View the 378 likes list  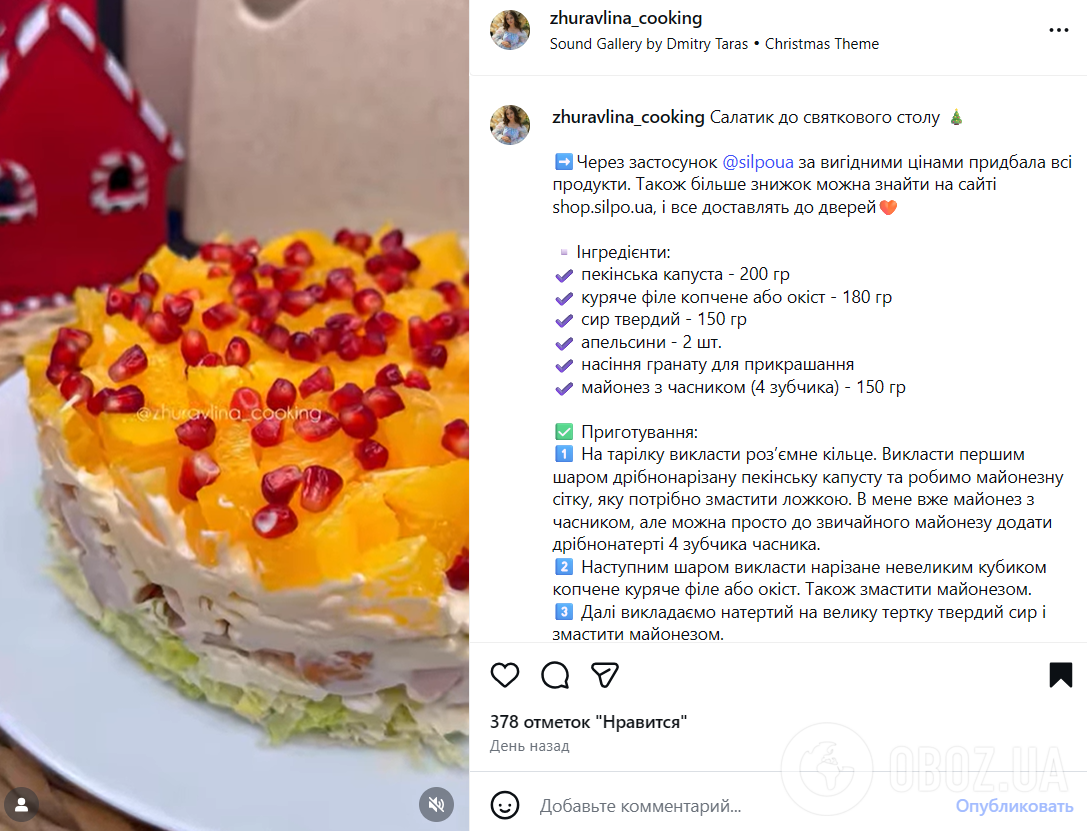588,722
